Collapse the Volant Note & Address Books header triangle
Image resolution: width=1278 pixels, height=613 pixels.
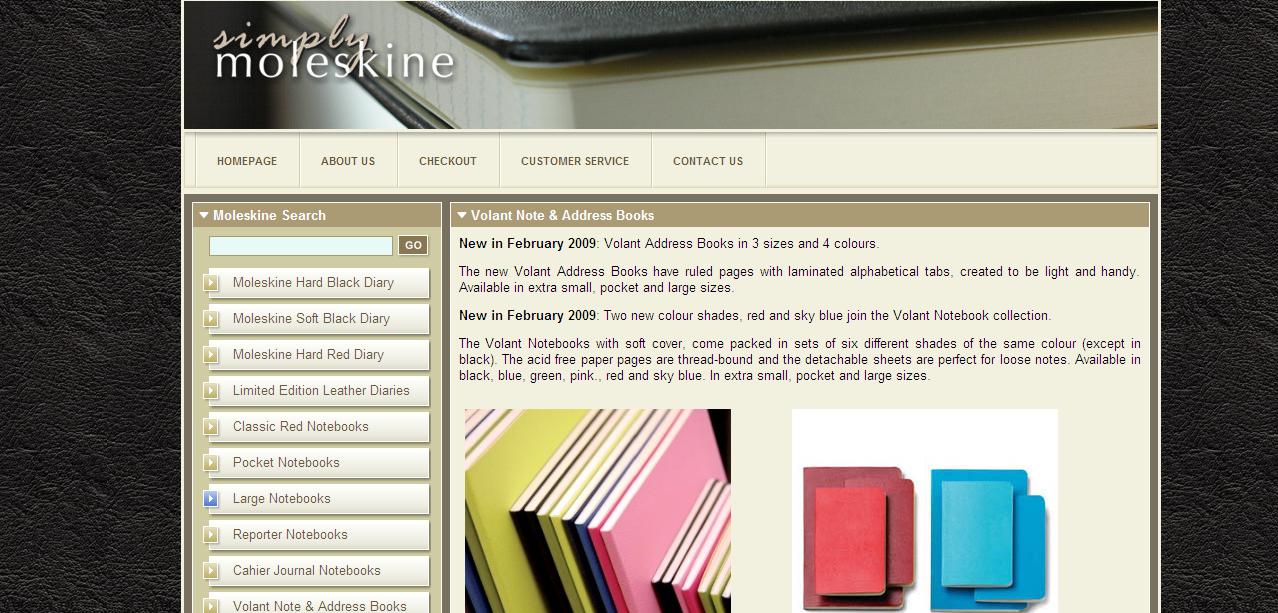[x=462, y=215]
